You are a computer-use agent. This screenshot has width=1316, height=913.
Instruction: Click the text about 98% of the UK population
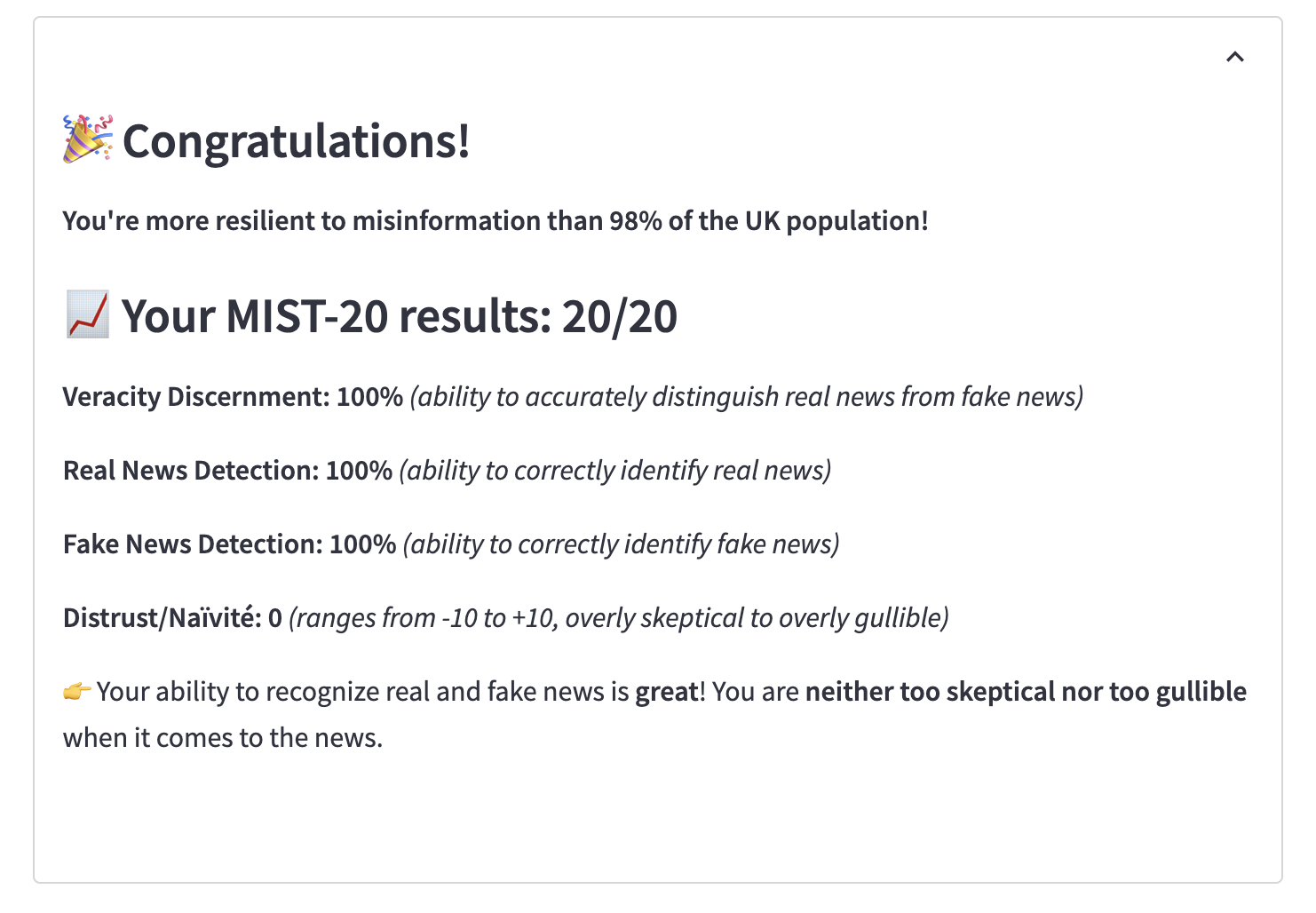pos(495,220)
